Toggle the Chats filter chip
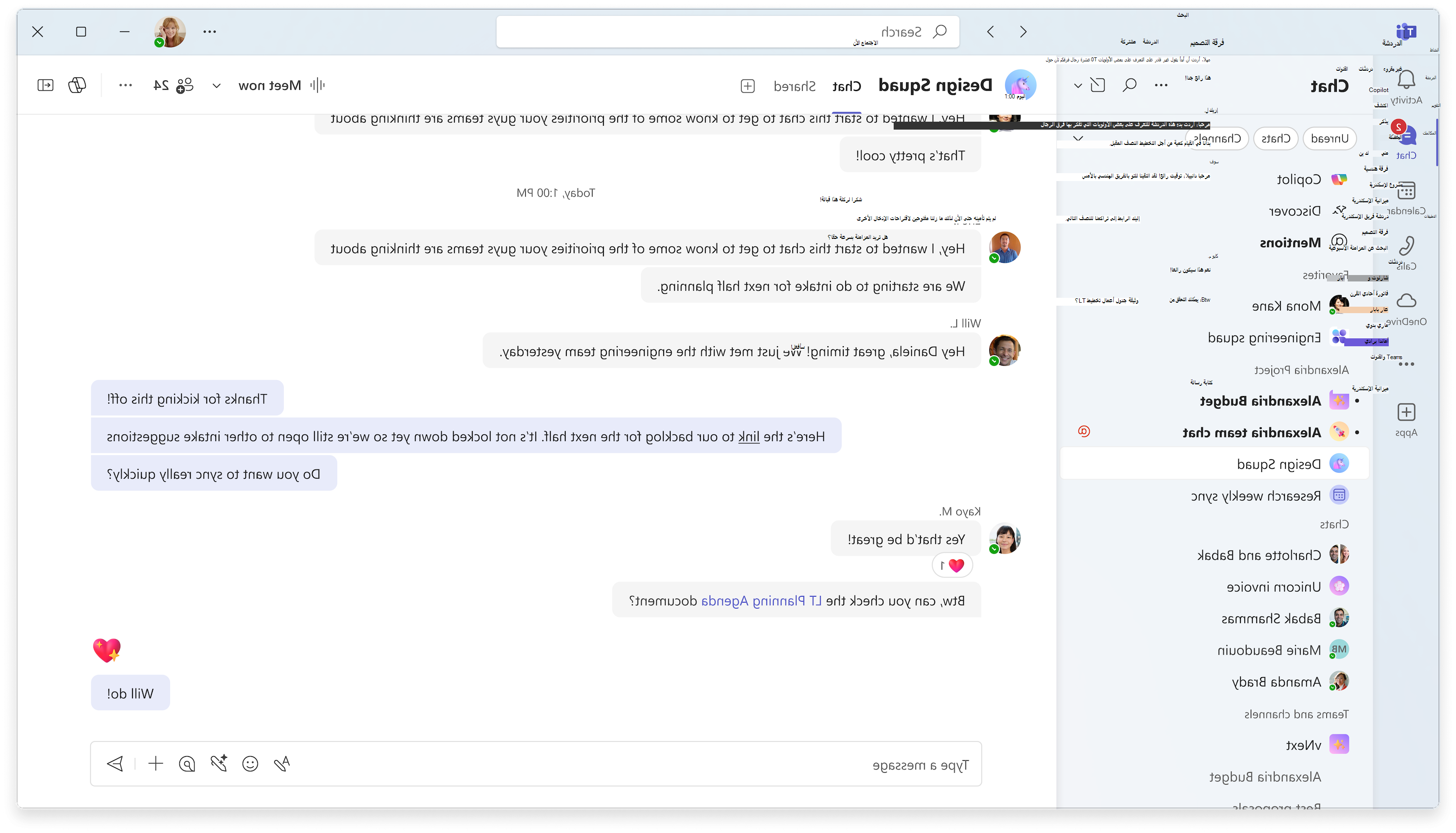Viewport: 1456px width, 833px height. 1276,139
